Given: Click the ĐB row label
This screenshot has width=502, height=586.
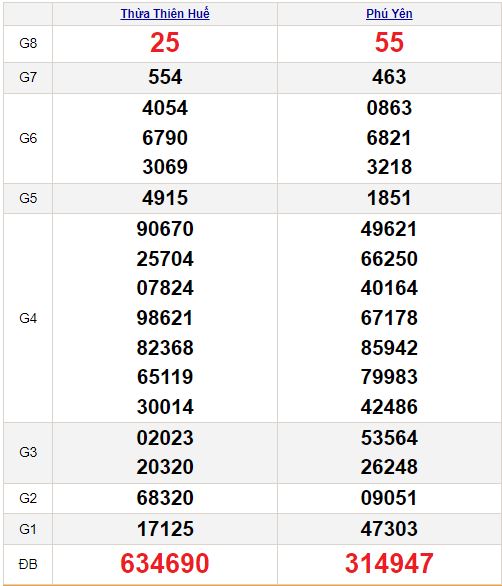Looking at the screenshot, I should (28, 564).
